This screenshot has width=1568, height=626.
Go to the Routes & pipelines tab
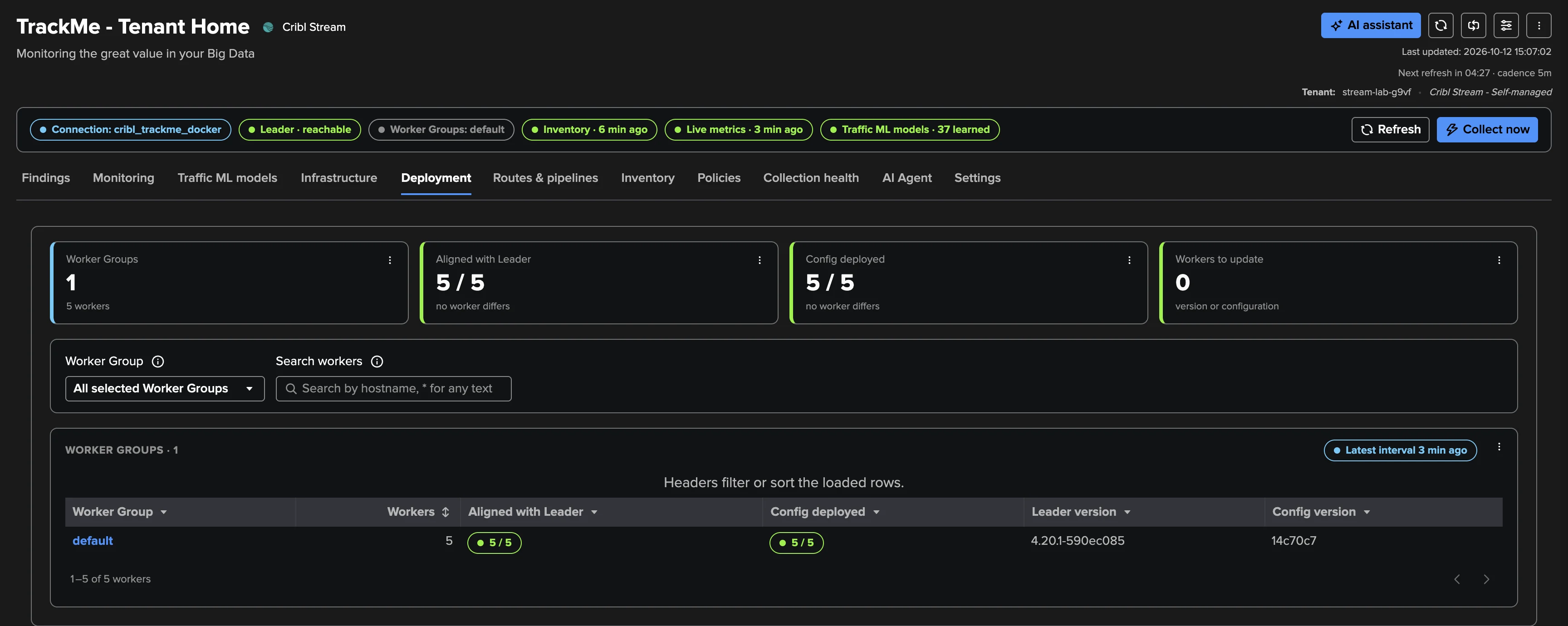545,178
